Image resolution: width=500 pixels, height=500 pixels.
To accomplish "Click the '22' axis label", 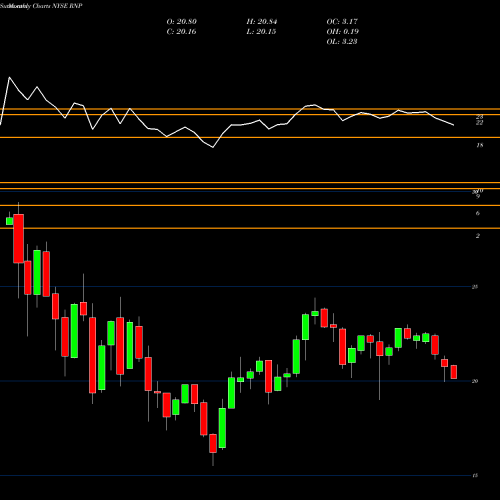I will click(x=479, y=123).
